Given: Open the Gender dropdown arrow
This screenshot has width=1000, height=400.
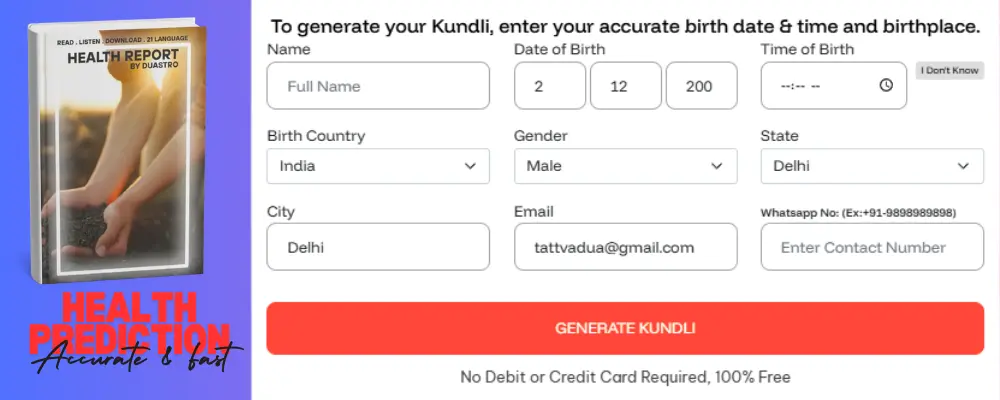Looking at the screenshot, I should click(x=716, y=166).
